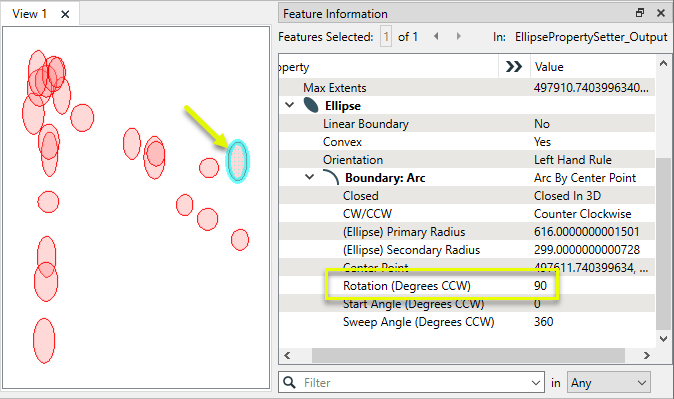674x399 pixels.
Task: Click the double-chevron column expand icon
Action: coord(514,67)
